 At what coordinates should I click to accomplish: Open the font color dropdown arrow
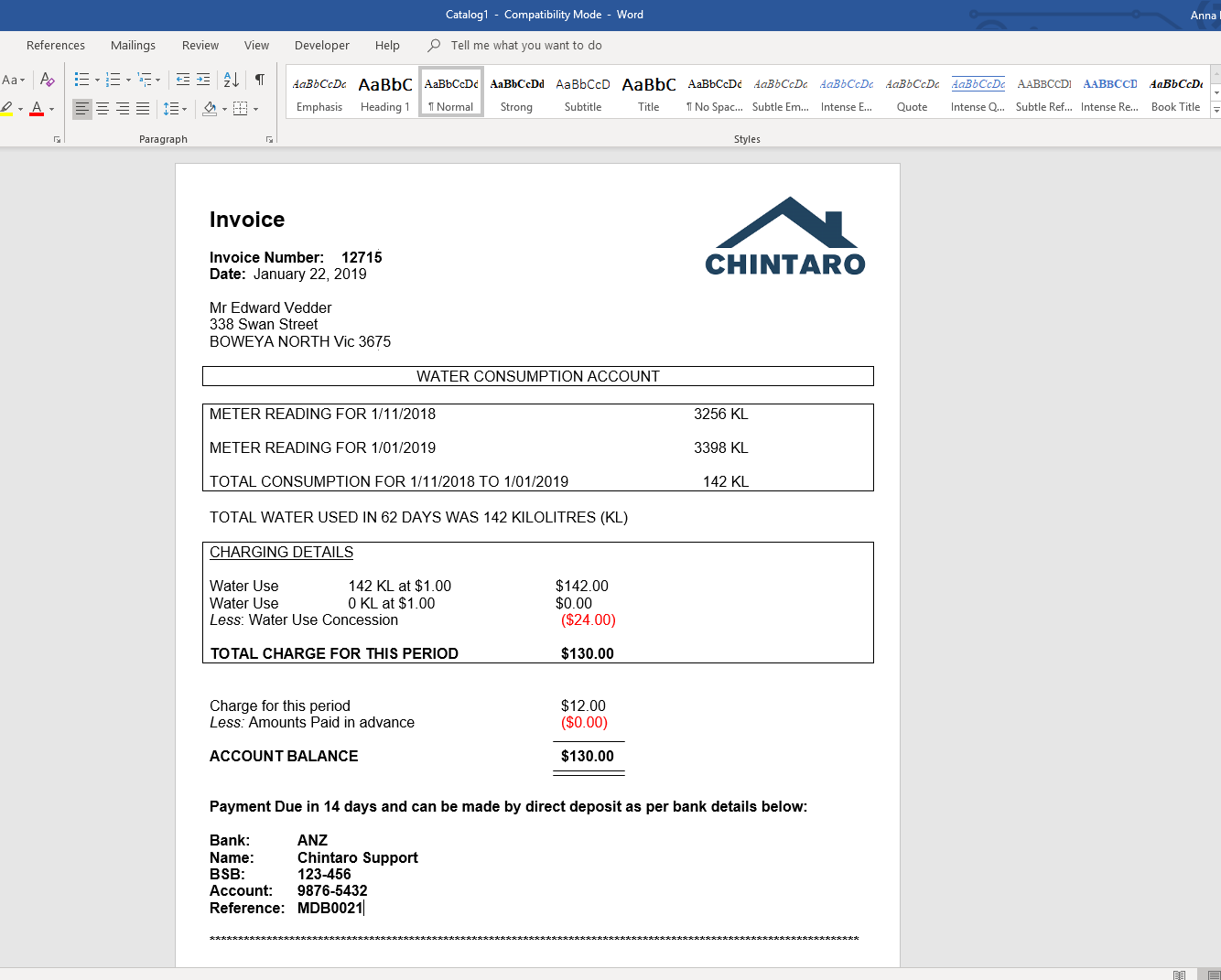[51, 109]
